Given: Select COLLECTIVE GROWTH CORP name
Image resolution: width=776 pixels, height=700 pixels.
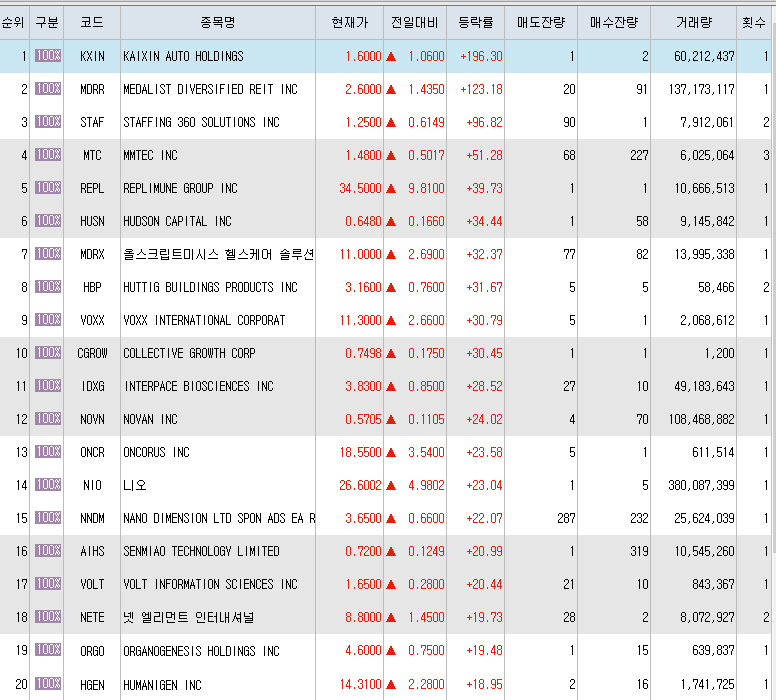Looking at the screenshot, I should (189, 353).
